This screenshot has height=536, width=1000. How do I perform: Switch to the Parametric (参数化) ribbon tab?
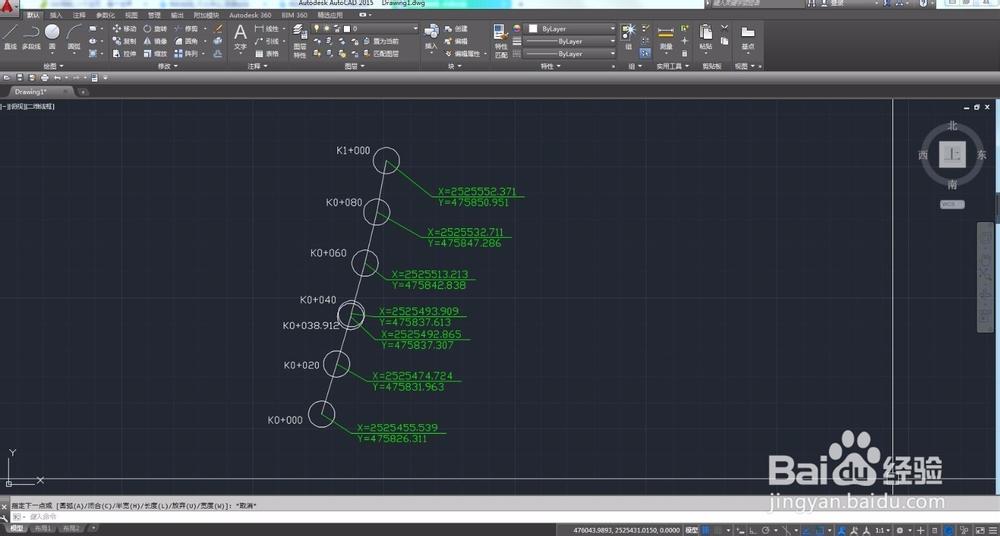105,15
